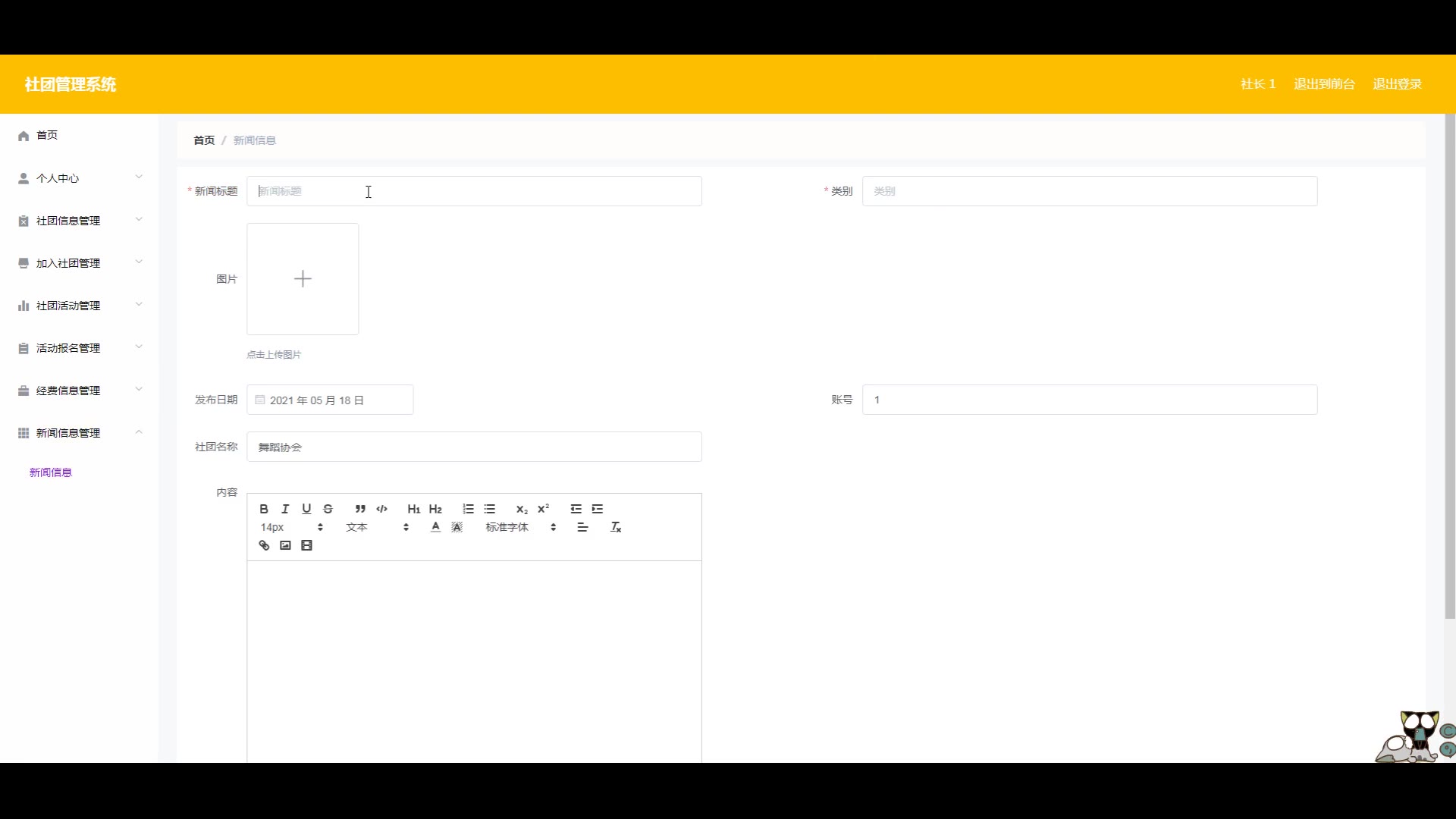Insert a video with the film icon

[306, 545]
